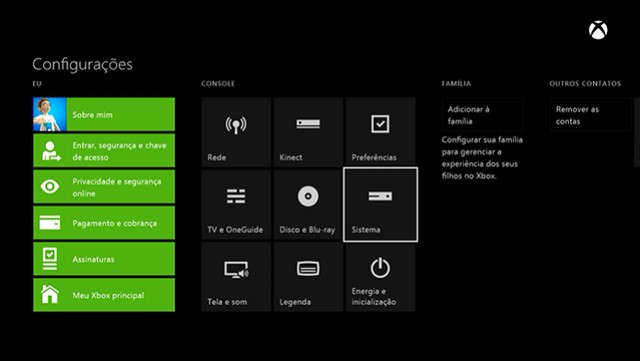Select Remover as contas
640x361 pixels.
click(x=590, y=115)
